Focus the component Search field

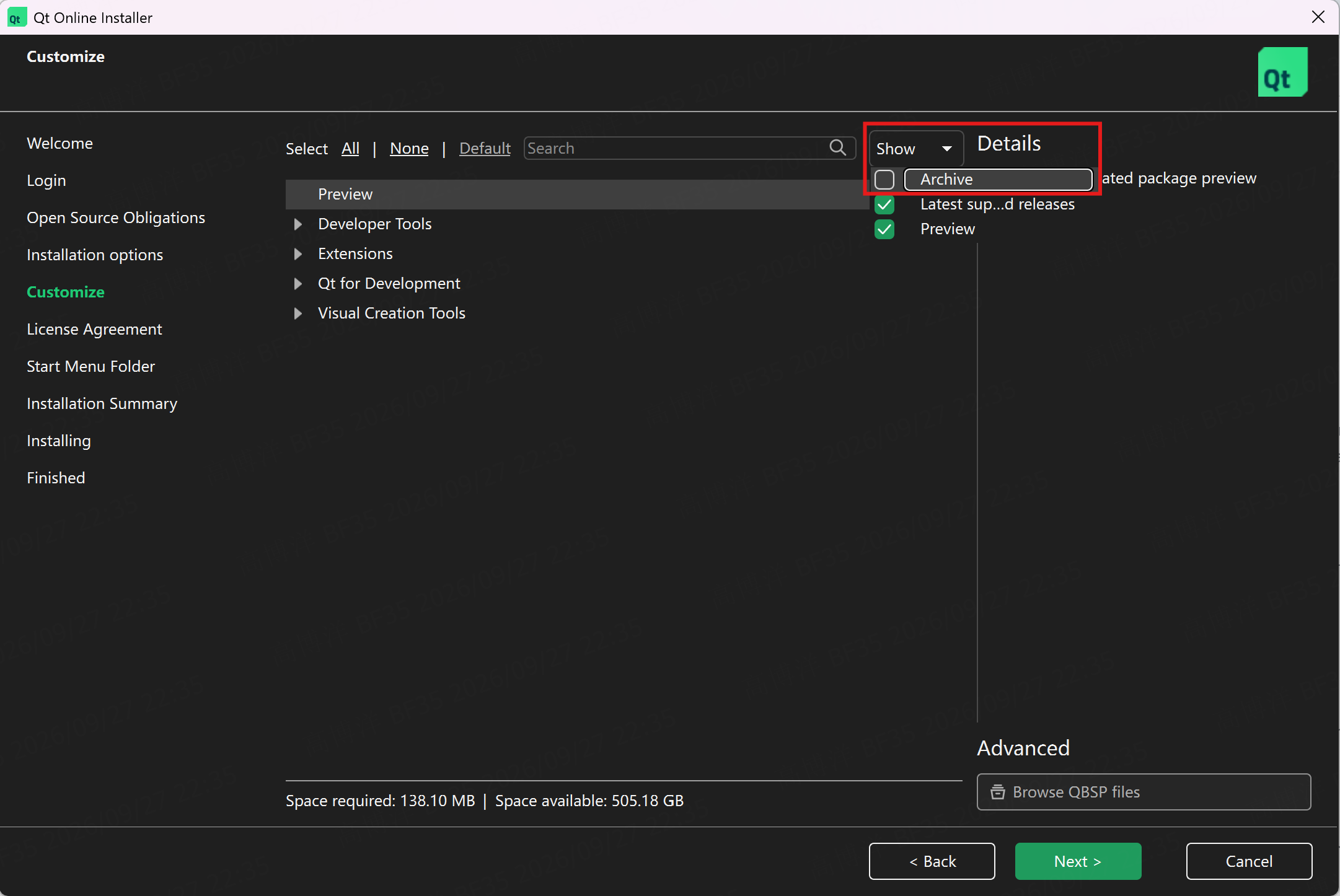pos(689,148)
